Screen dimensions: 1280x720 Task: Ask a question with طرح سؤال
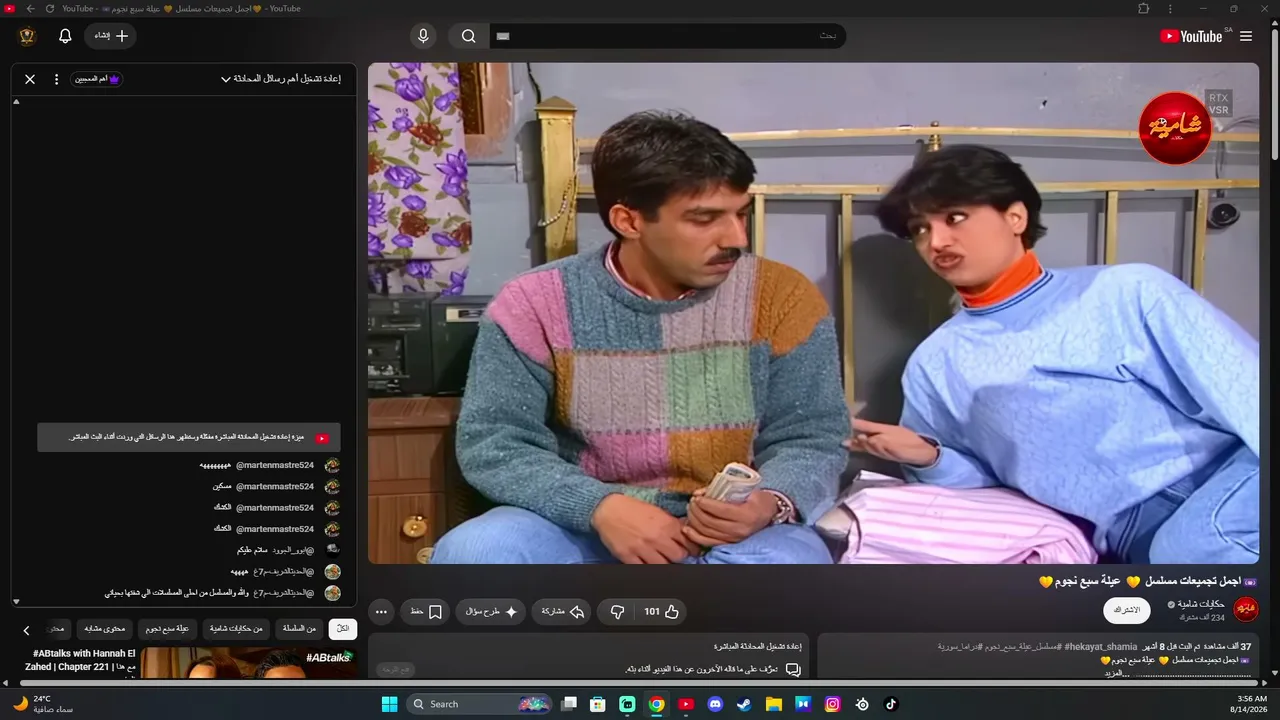[491, 611]
